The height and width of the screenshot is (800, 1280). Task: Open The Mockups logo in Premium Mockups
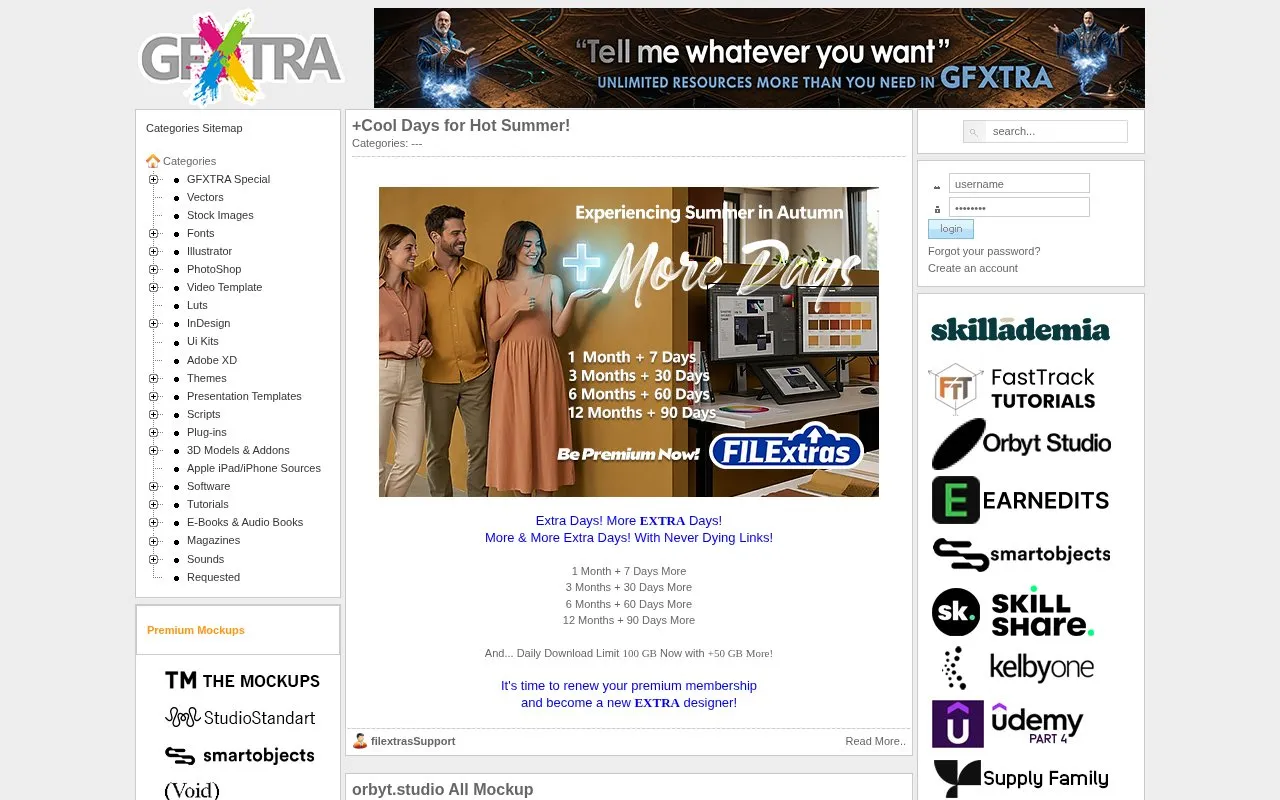pyautogui.click(x=242, y=680)
